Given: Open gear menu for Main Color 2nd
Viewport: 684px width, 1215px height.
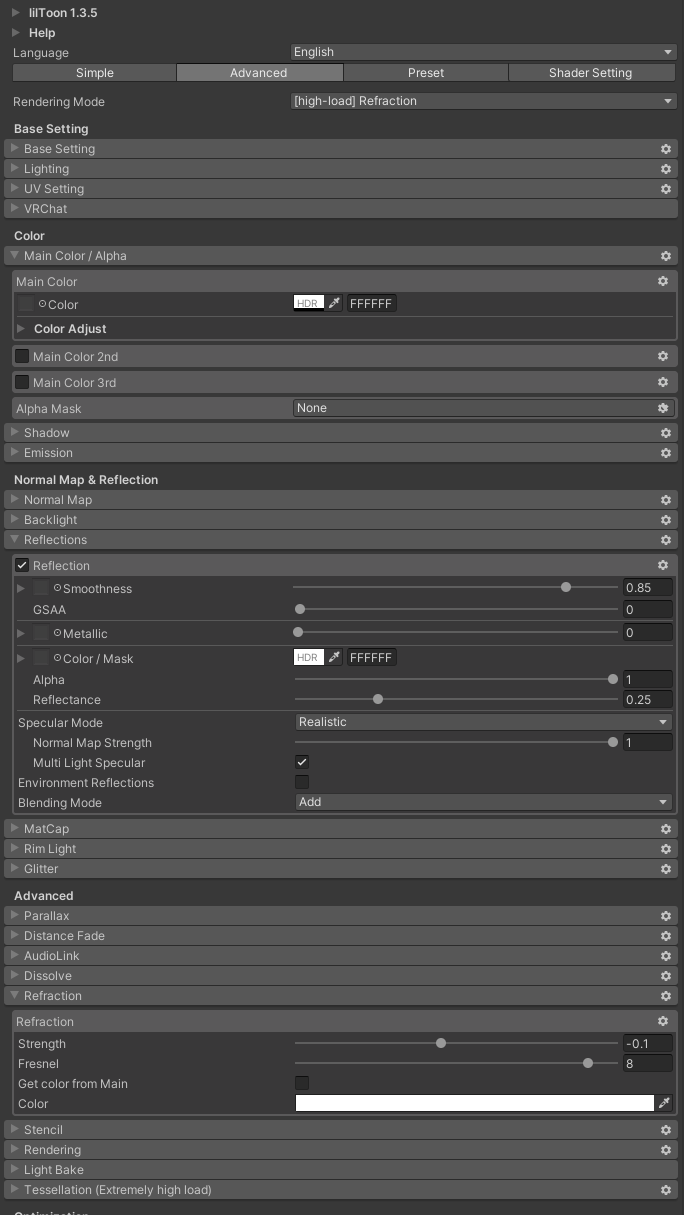Looking at the screenshot, I should click(662, 356).
